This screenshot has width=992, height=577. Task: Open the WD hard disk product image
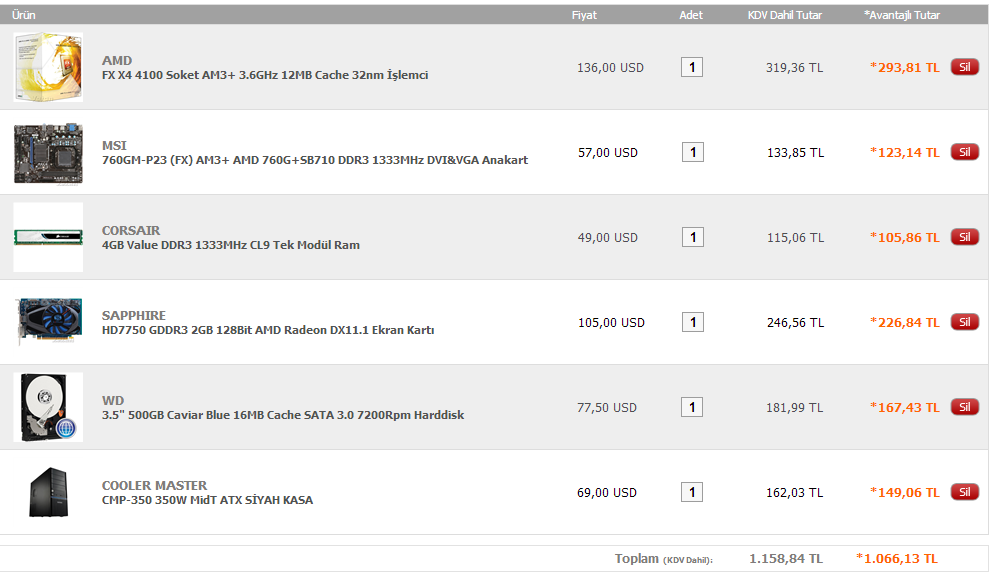[x=48, y=407]
